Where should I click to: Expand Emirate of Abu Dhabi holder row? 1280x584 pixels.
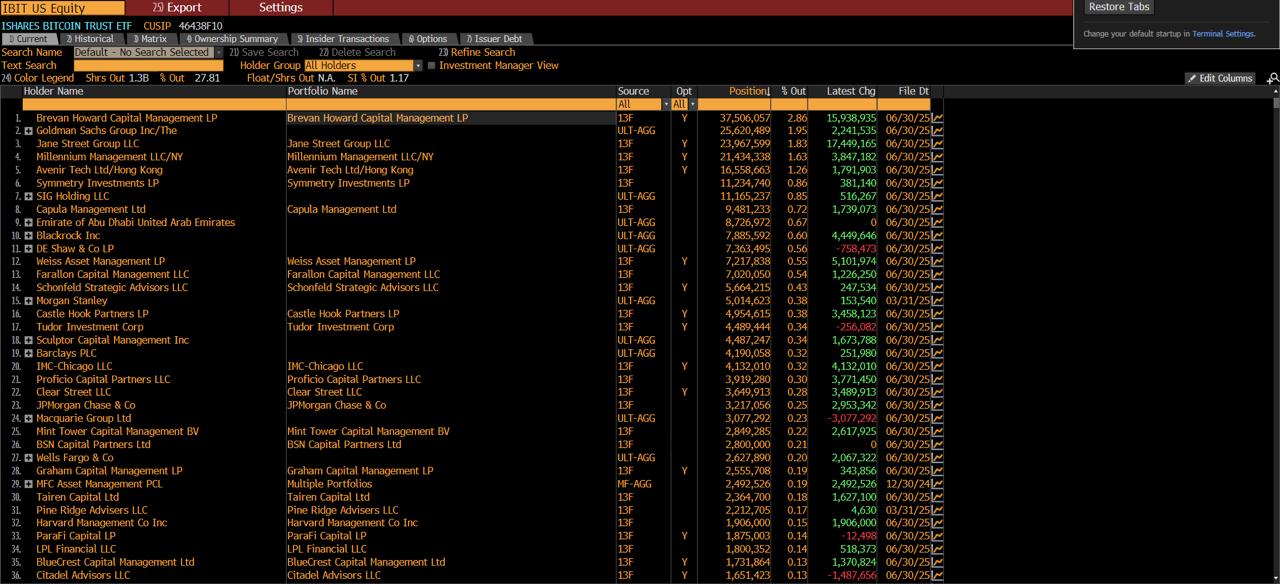[29, 222]
